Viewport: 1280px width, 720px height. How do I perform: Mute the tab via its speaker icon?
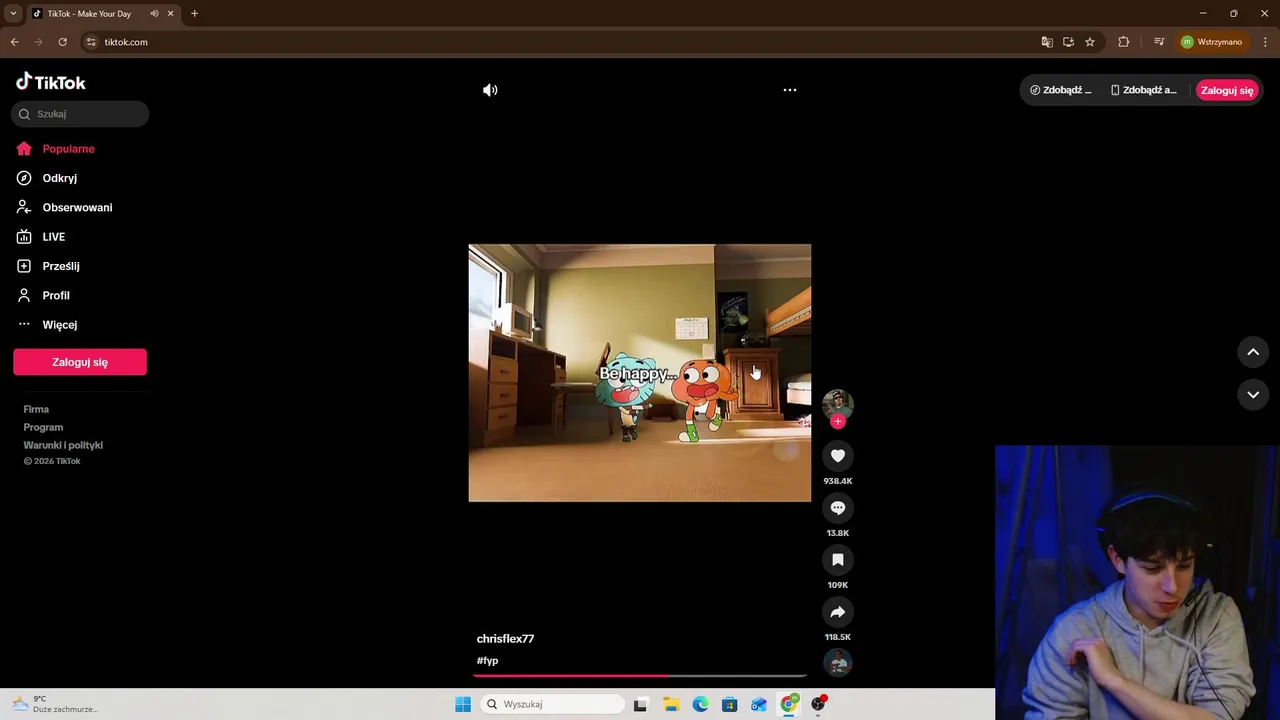[154, 13]
